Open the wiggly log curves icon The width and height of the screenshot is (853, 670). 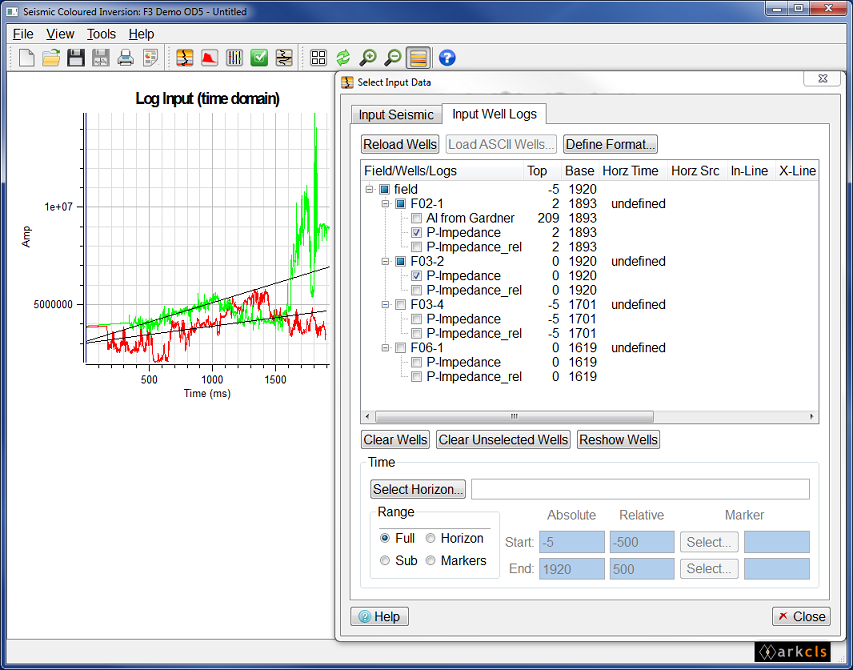coord(284,58)
